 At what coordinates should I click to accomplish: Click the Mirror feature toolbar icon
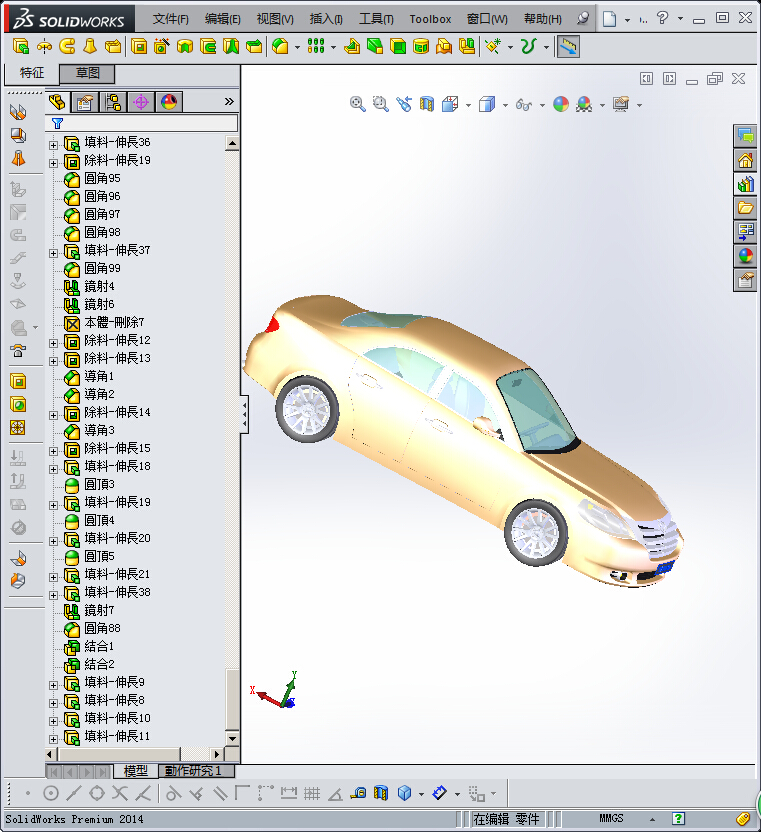pos(466,47)
